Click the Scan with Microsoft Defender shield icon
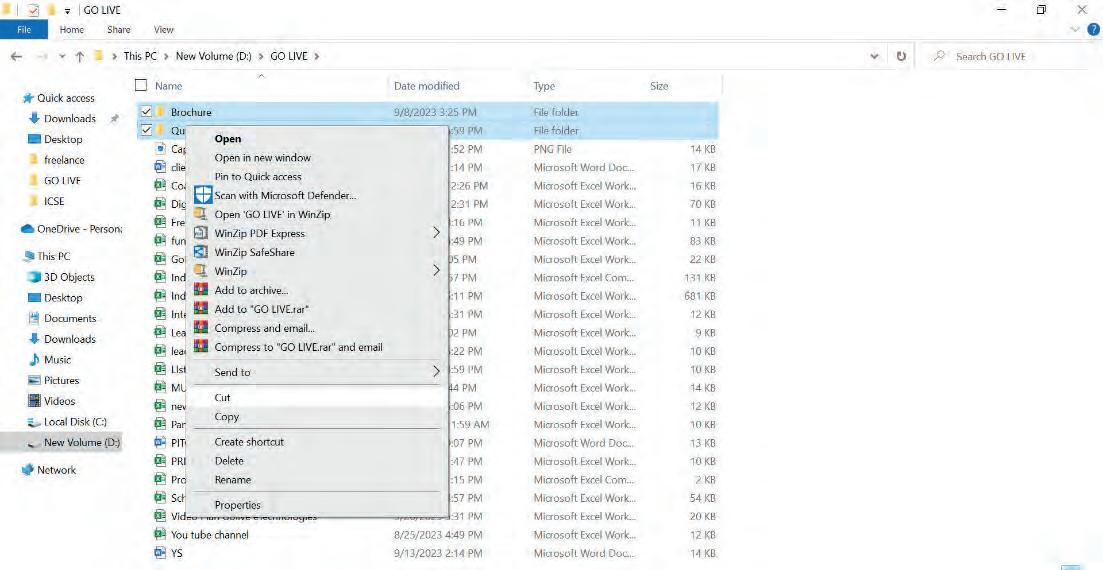This screenshot has height=570, width=1103. point(203,195)
